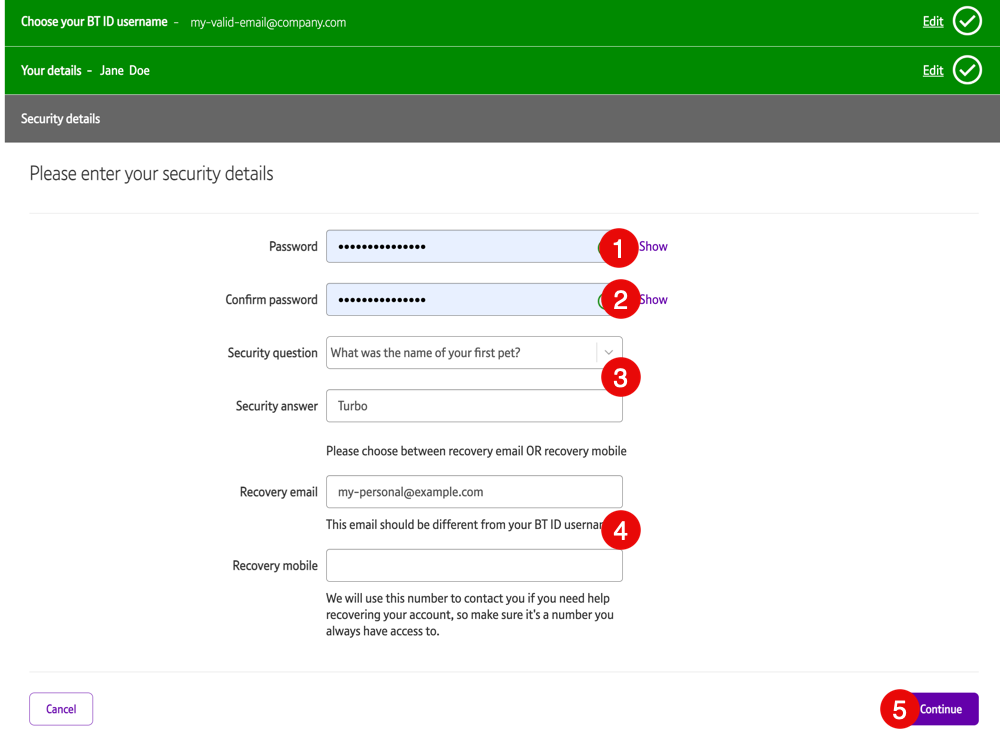Click the 'Security question' label
Image resolution: width=1000 pixels, height=737 pixels.
pyautogui.click(x=272, y=353)
